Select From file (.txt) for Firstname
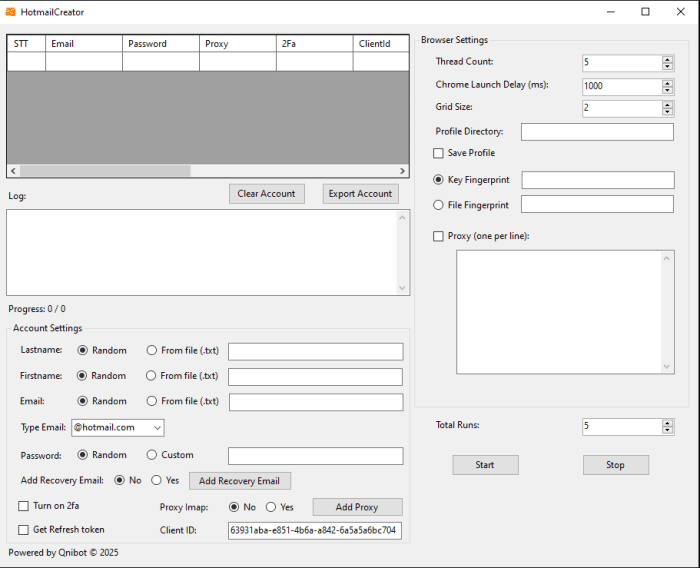Screen dimensions: 700x568 click(151, 376)
